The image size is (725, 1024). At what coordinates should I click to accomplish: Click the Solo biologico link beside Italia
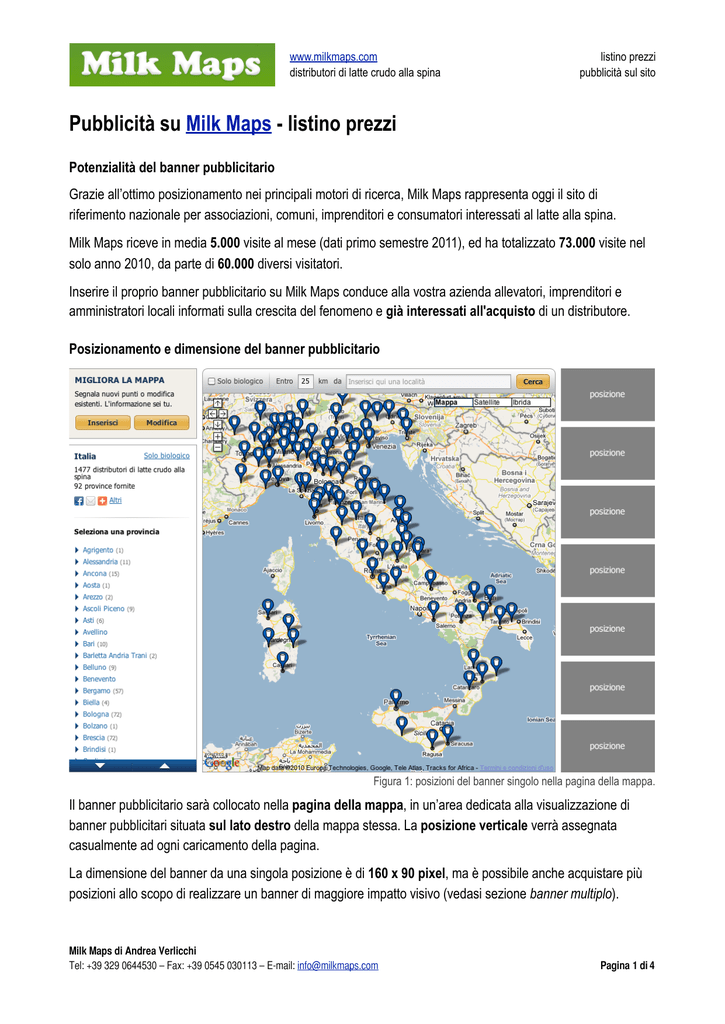[167, 456]
